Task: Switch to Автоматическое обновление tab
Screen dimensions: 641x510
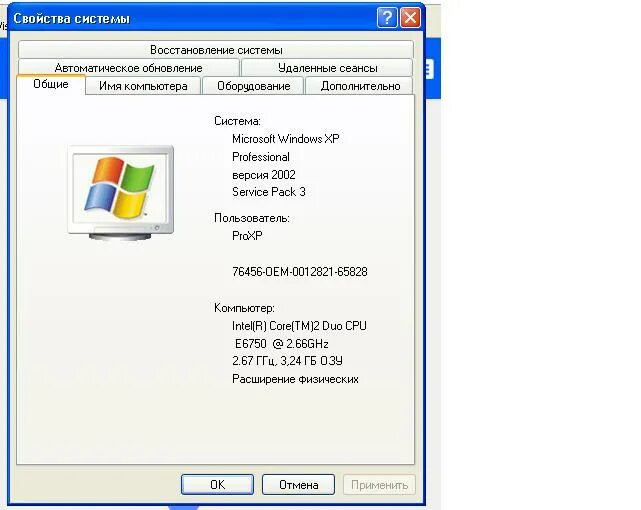Action: [129, 67]
